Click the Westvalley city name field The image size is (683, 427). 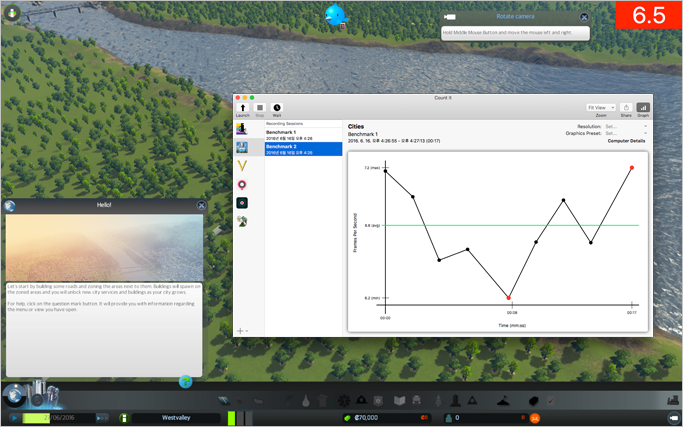click(x=176, y=418)
